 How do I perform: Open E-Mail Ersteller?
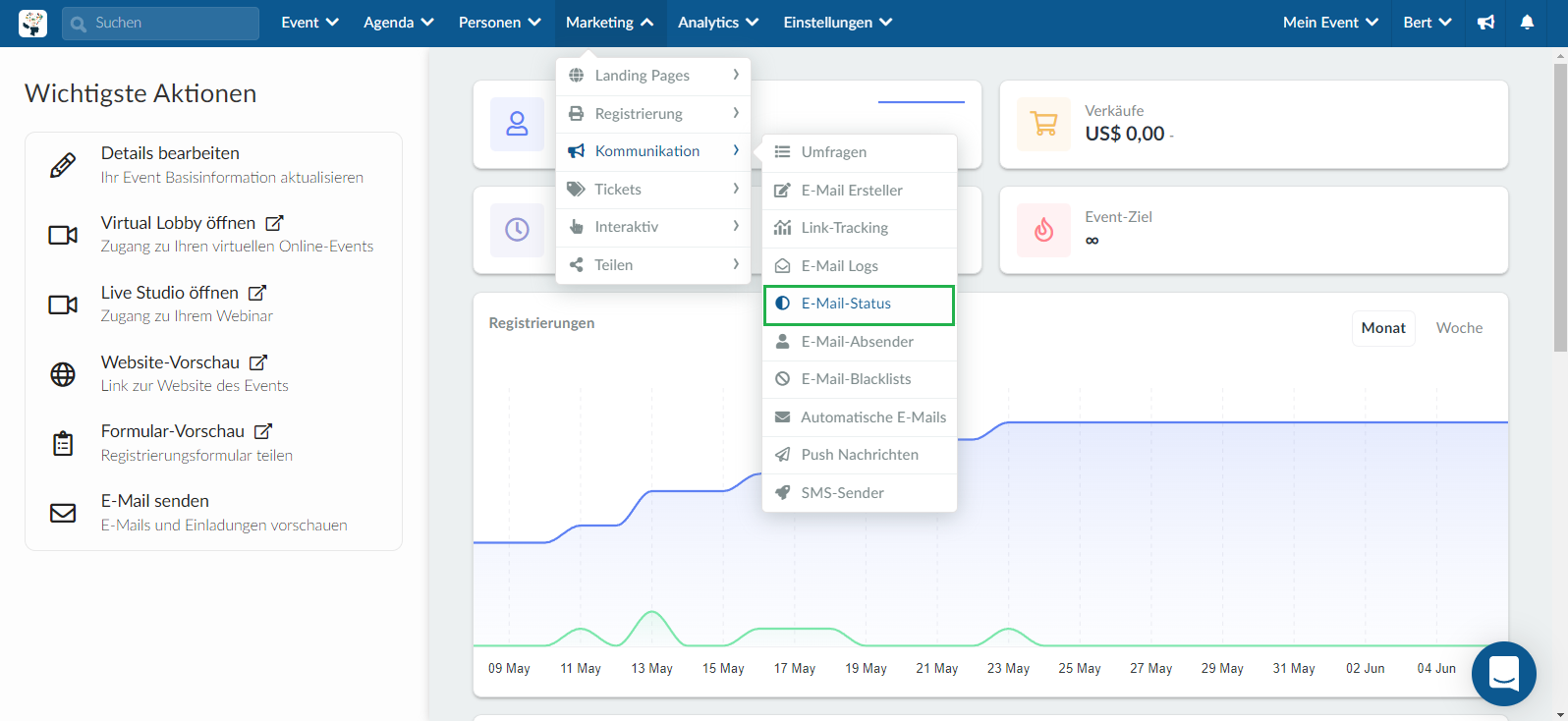click(x=860, y=191)
